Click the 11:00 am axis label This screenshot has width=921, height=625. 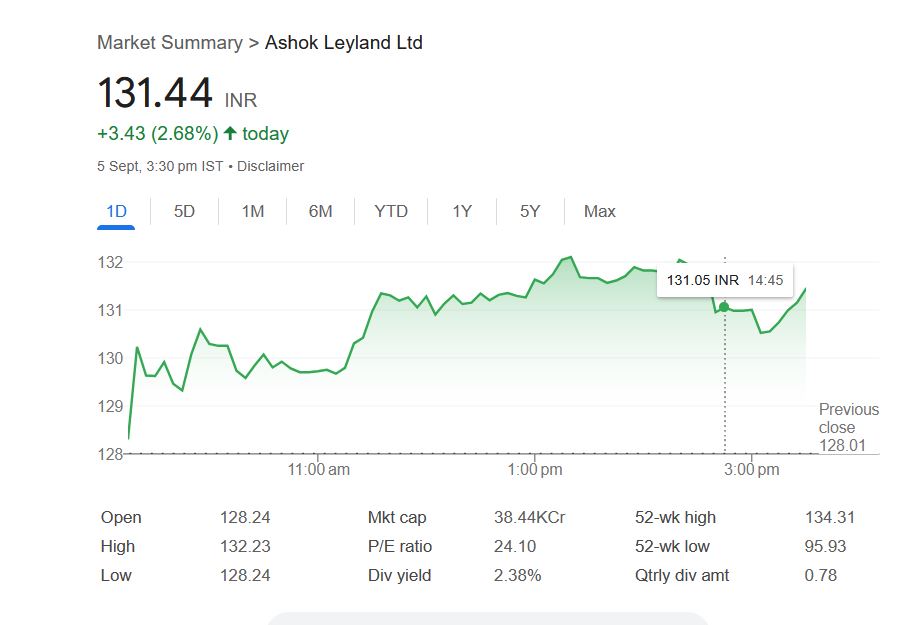point(318,470)
